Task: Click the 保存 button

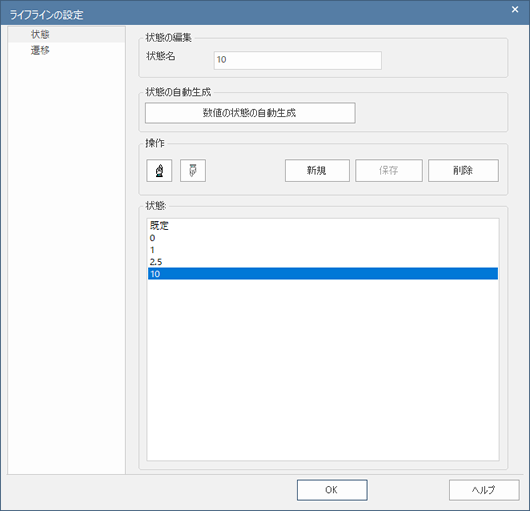Action: point(389,171)
